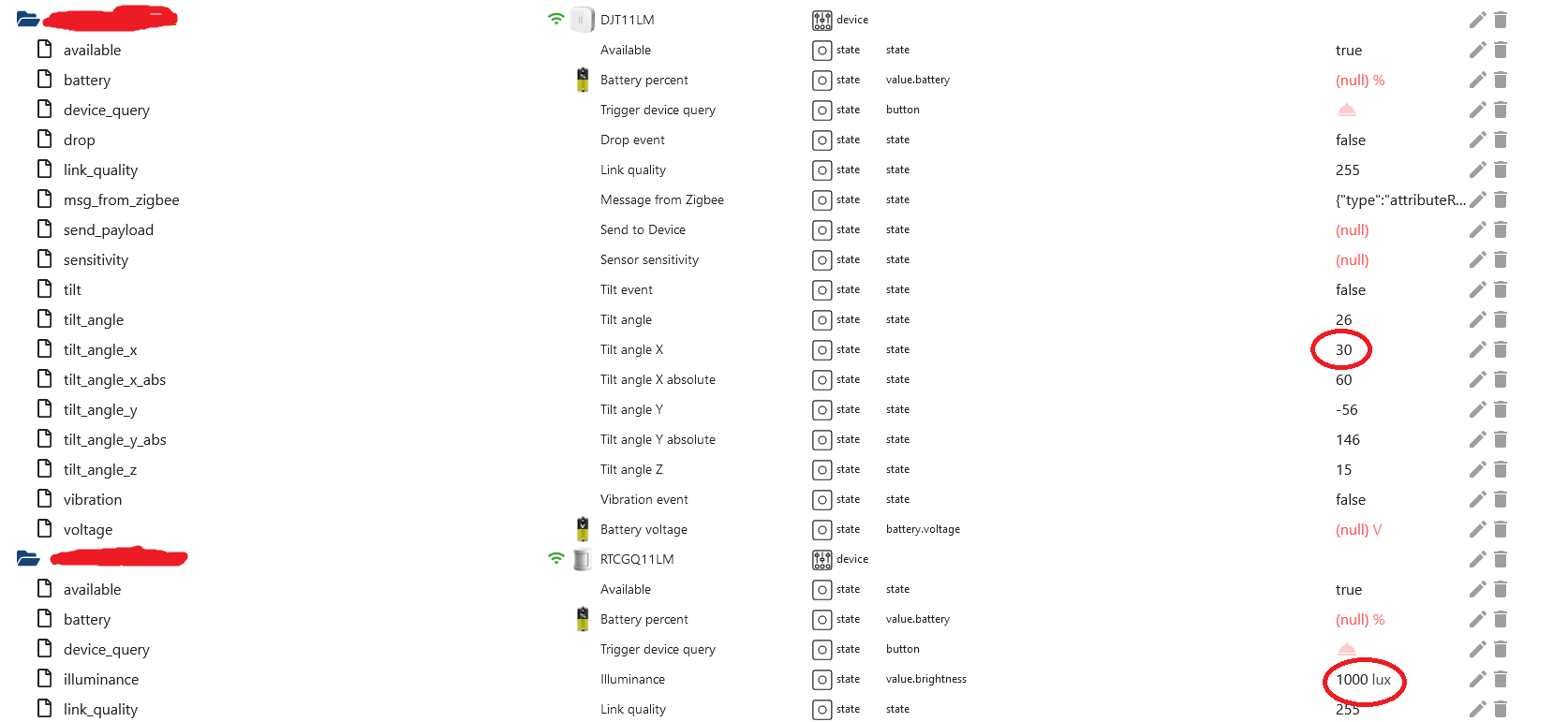Click the pencil edit icon for Tilt angle X
Viewport: 1568px width, 722px height.
1477,349
